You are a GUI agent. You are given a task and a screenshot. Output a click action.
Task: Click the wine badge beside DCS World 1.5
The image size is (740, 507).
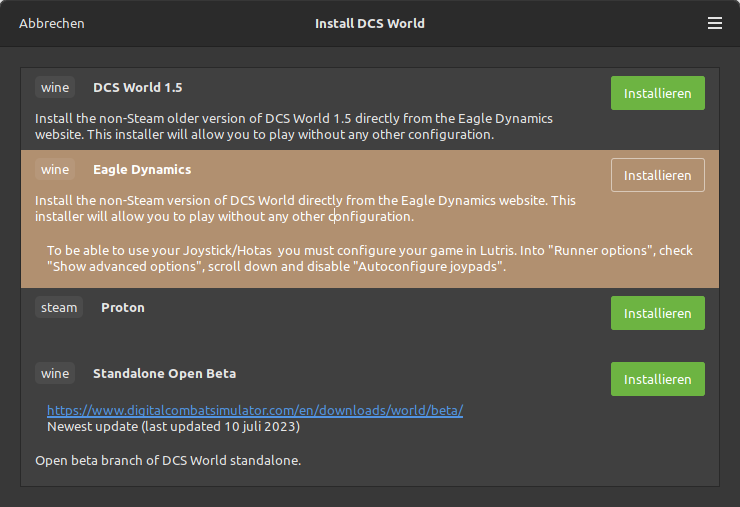click(55, 87)
